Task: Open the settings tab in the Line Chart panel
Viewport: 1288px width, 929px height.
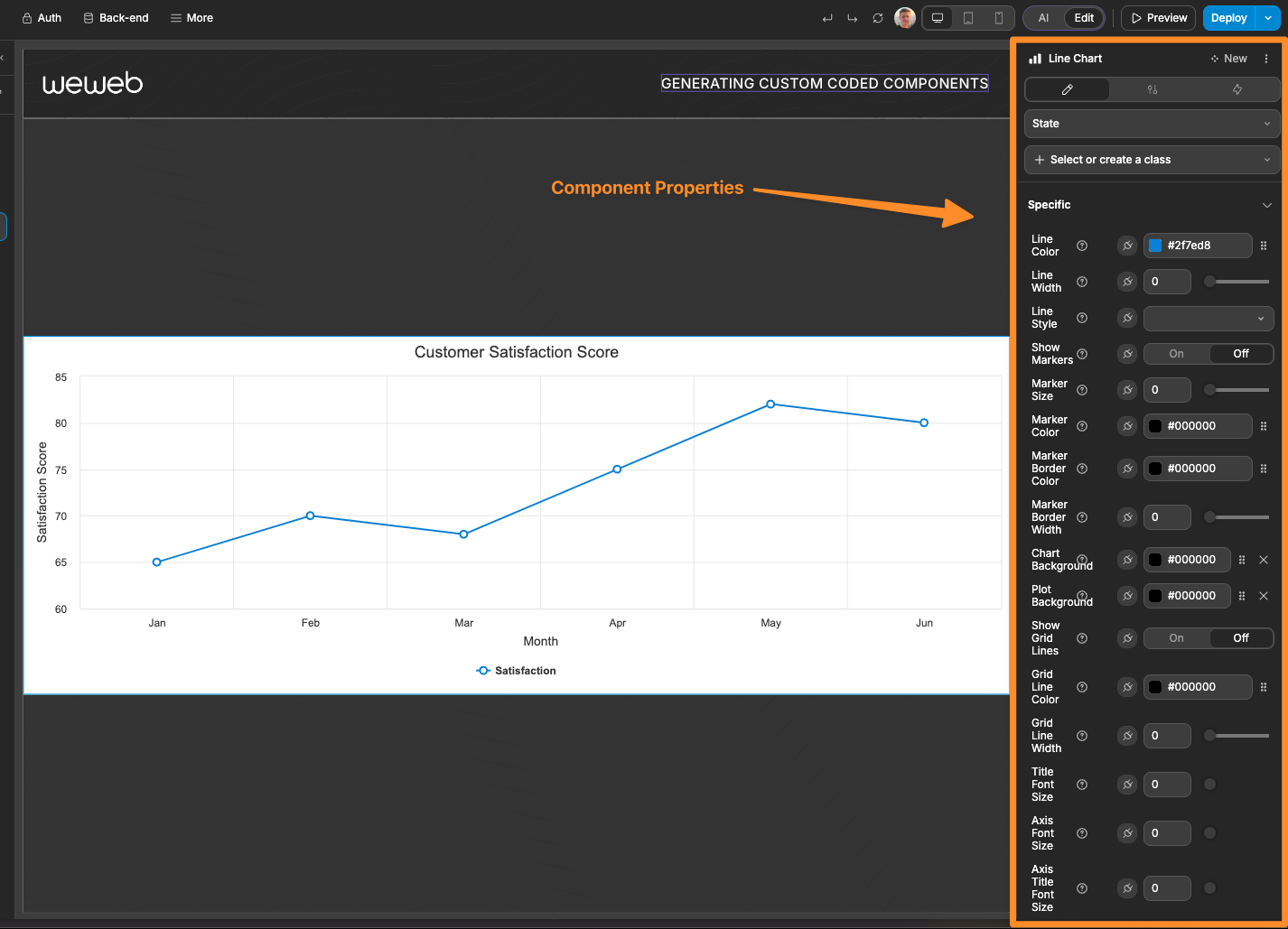Action: (1152, 89)
